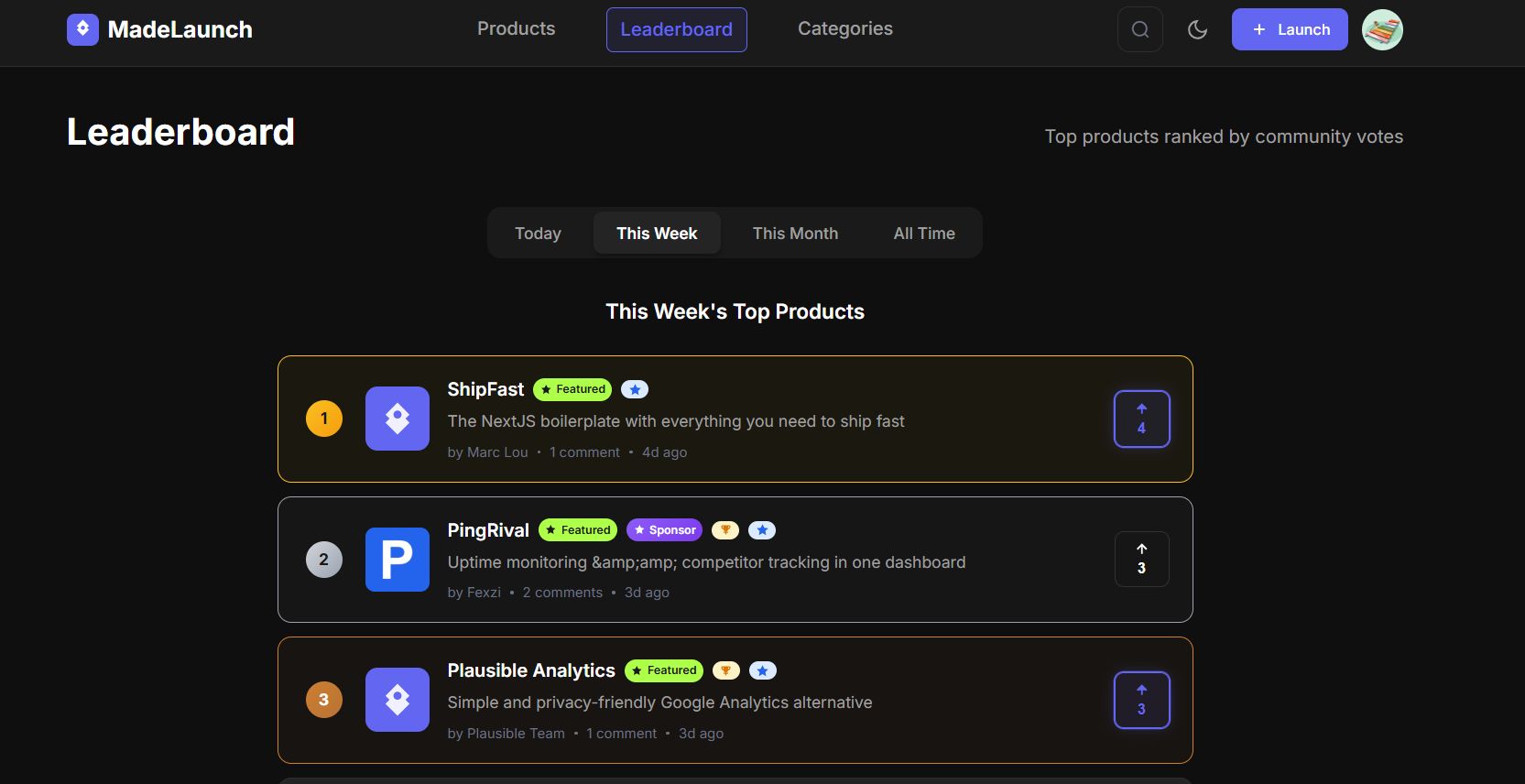Open the user avatar menu
This screenshot has height=784, width=1525.
tap(1381, 29)
